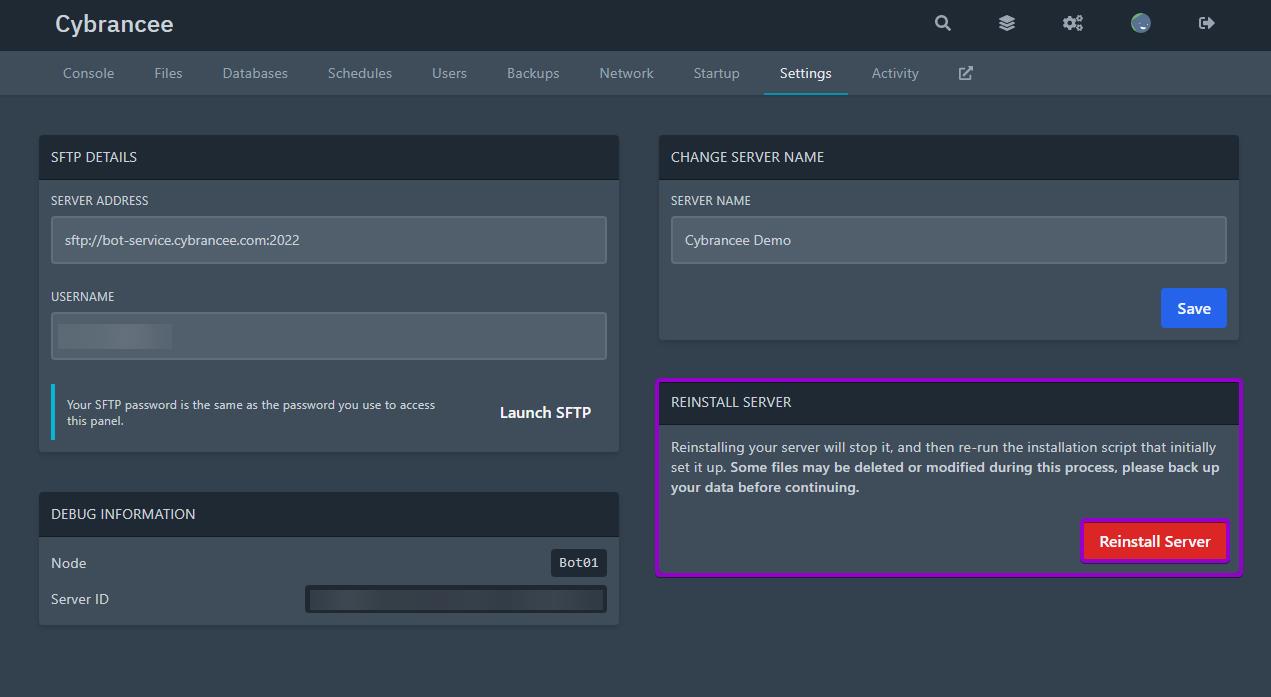Go to the Startup tab
Viewport: 1271px width, 697px height.
pyautogui.click(x=716, y=73)
